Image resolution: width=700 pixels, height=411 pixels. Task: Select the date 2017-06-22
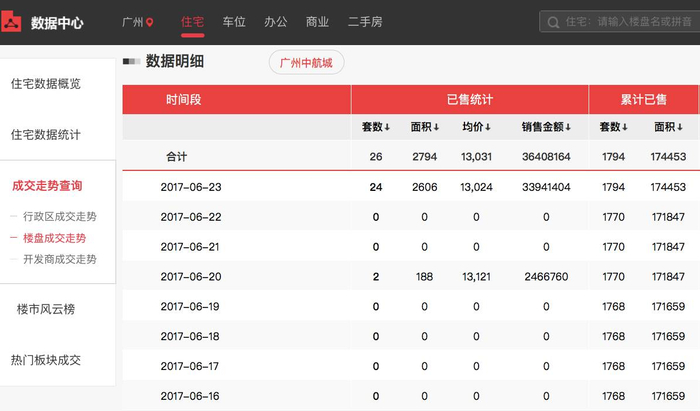(191, 217)
